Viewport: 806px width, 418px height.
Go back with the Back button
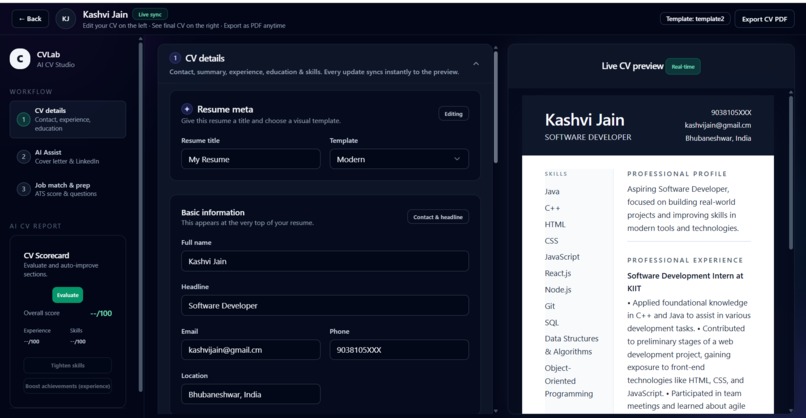pyautogui.click(x=30, y=19)
